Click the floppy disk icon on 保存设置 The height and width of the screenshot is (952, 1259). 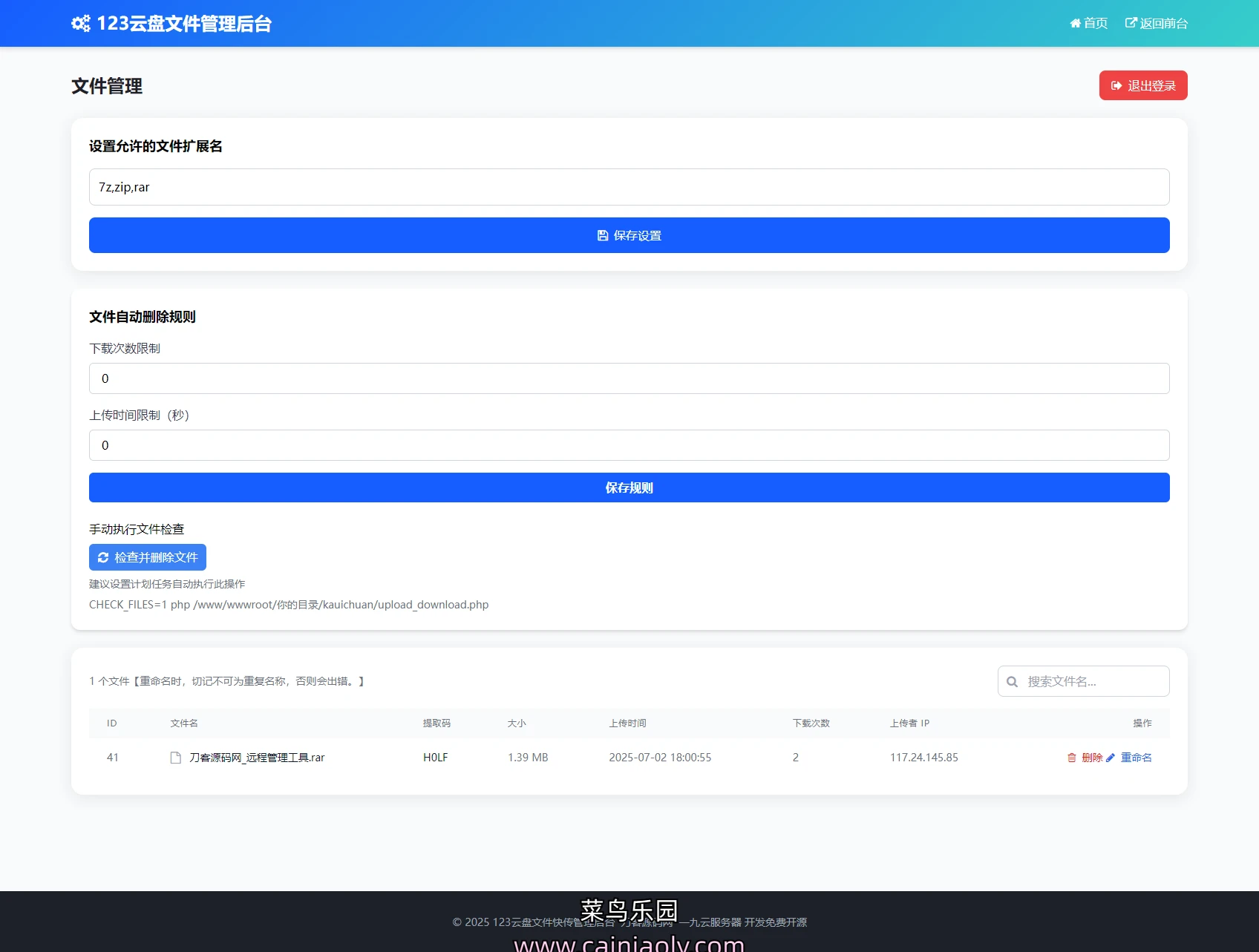point(603,235)
